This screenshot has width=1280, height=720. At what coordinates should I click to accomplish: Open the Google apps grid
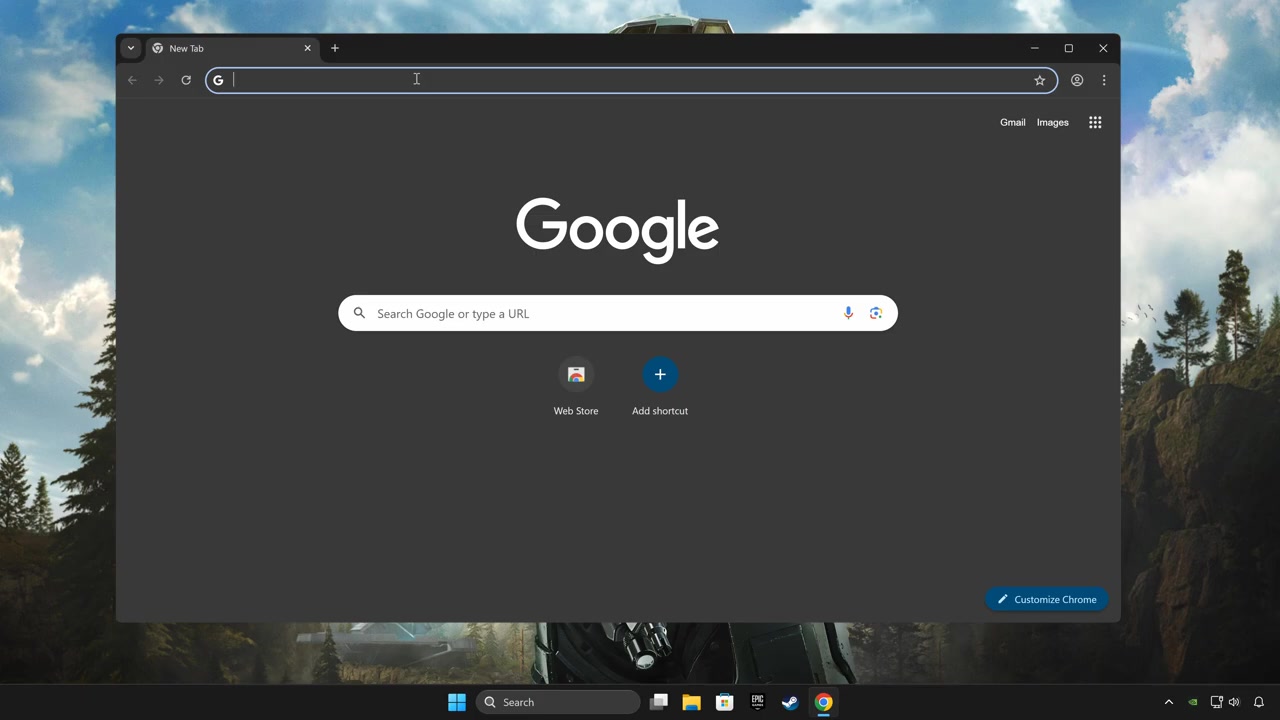[x=1095, y=122]
